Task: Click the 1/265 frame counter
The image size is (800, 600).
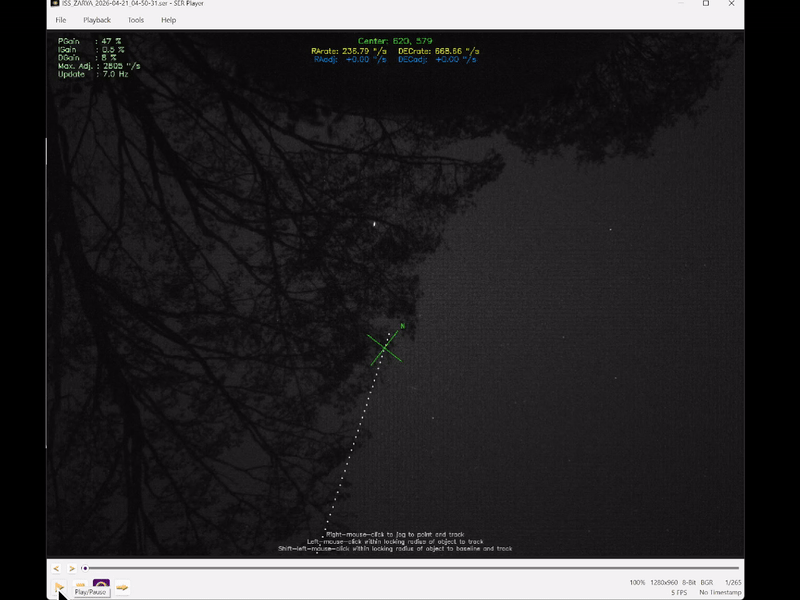Action: tap(732, 582)
